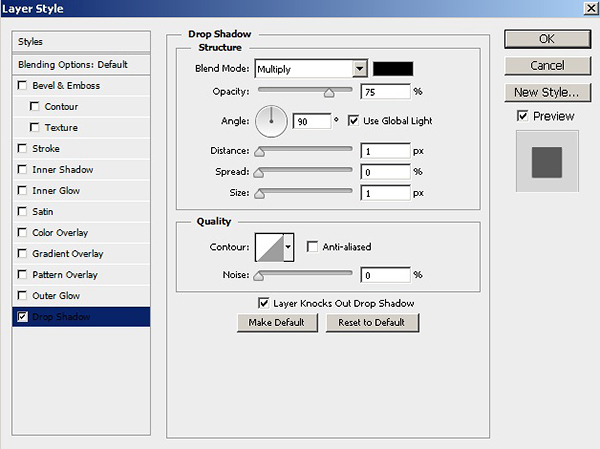Confirm with the OK button
600x449 pixels.
pyautogui.click(x=548, y=39)
